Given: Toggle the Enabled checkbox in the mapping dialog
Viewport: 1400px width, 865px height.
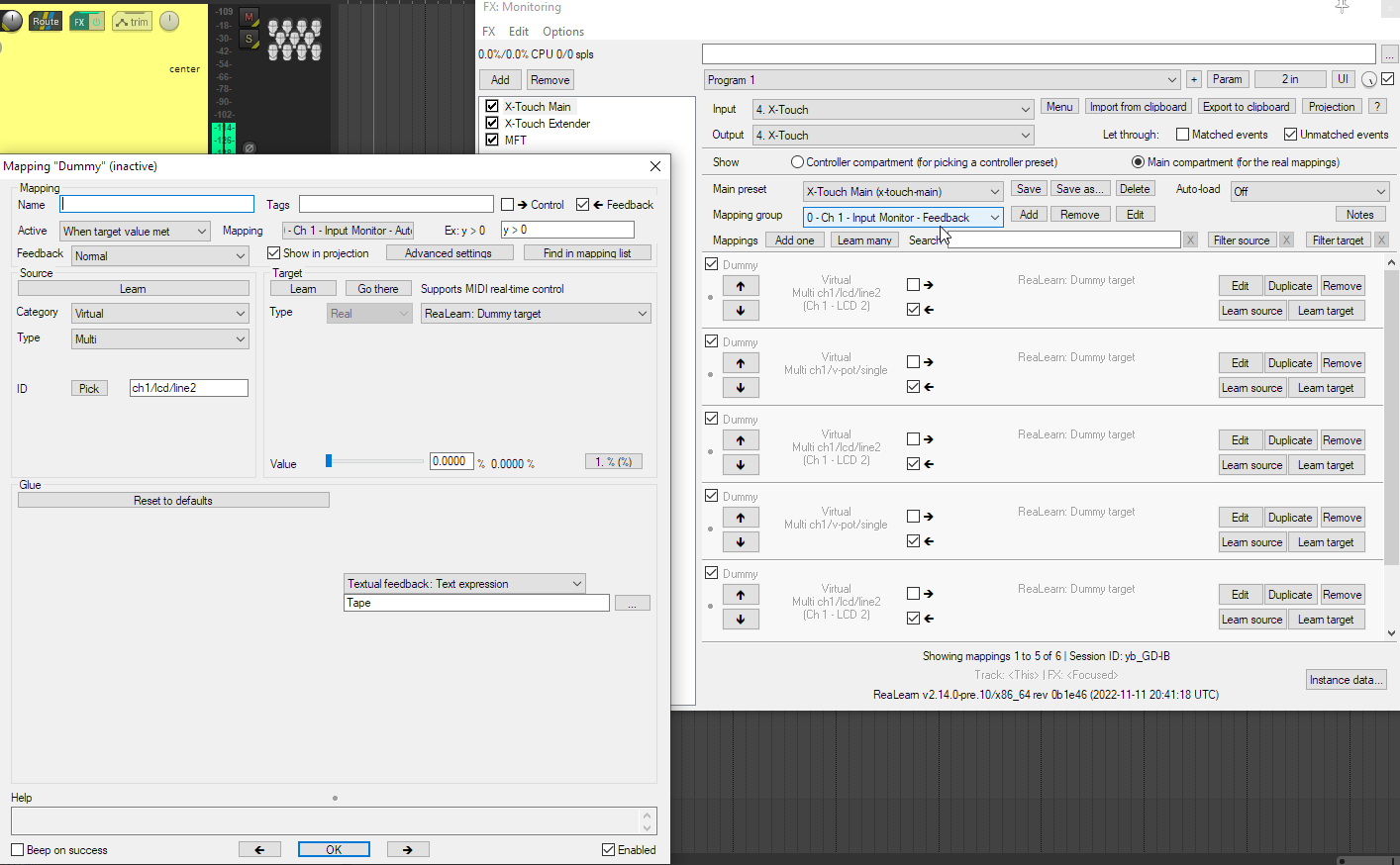Looking at the screenshot, I should 608,850.
